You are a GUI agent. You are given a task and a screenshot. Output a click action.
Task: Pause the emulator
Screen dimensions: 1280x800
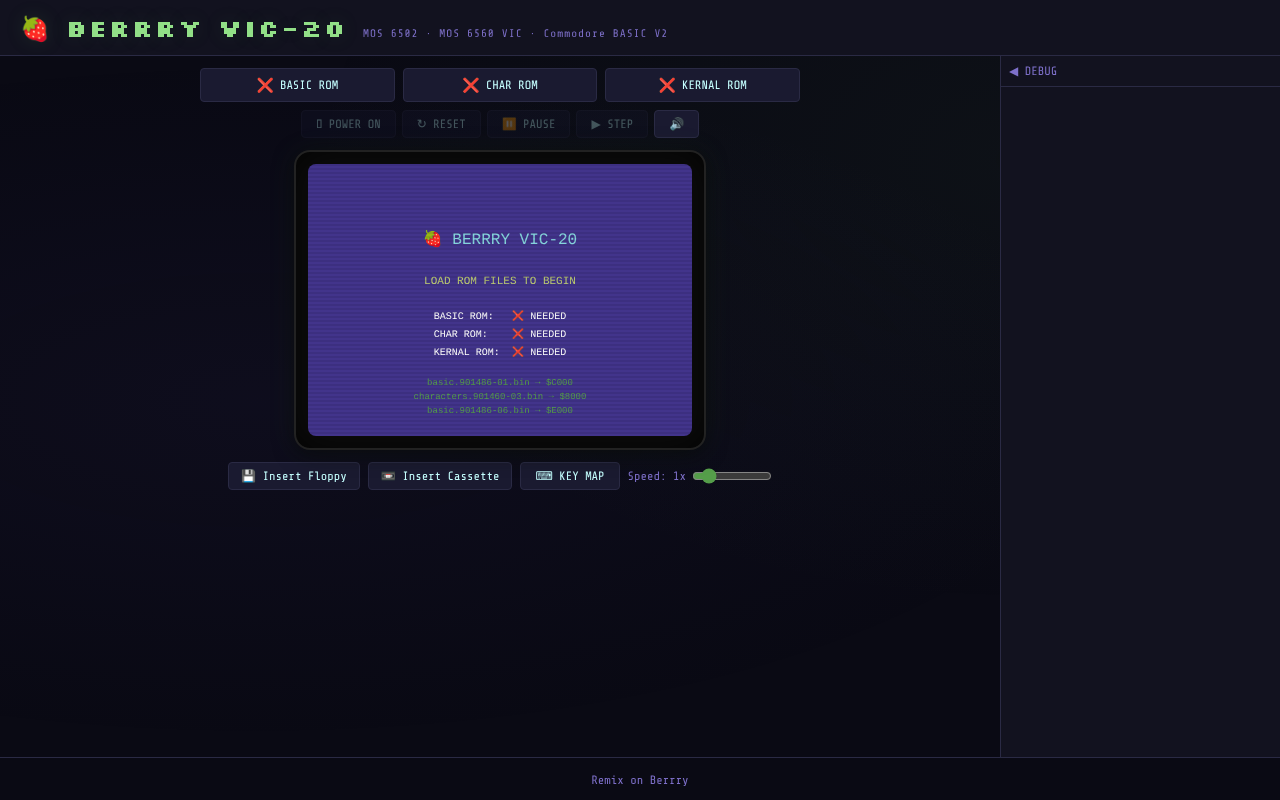(x=528, y=123)
